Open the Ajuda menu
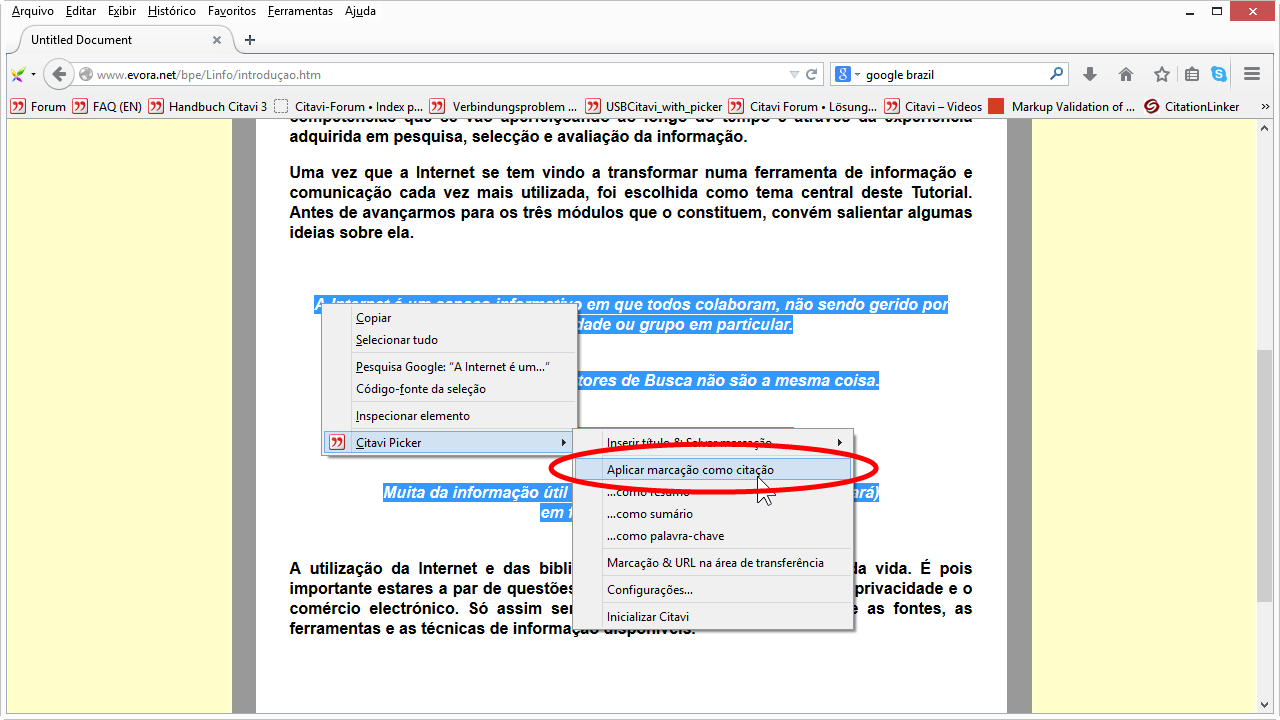This screenshot has width=1280, height=720. pos(360,11)
